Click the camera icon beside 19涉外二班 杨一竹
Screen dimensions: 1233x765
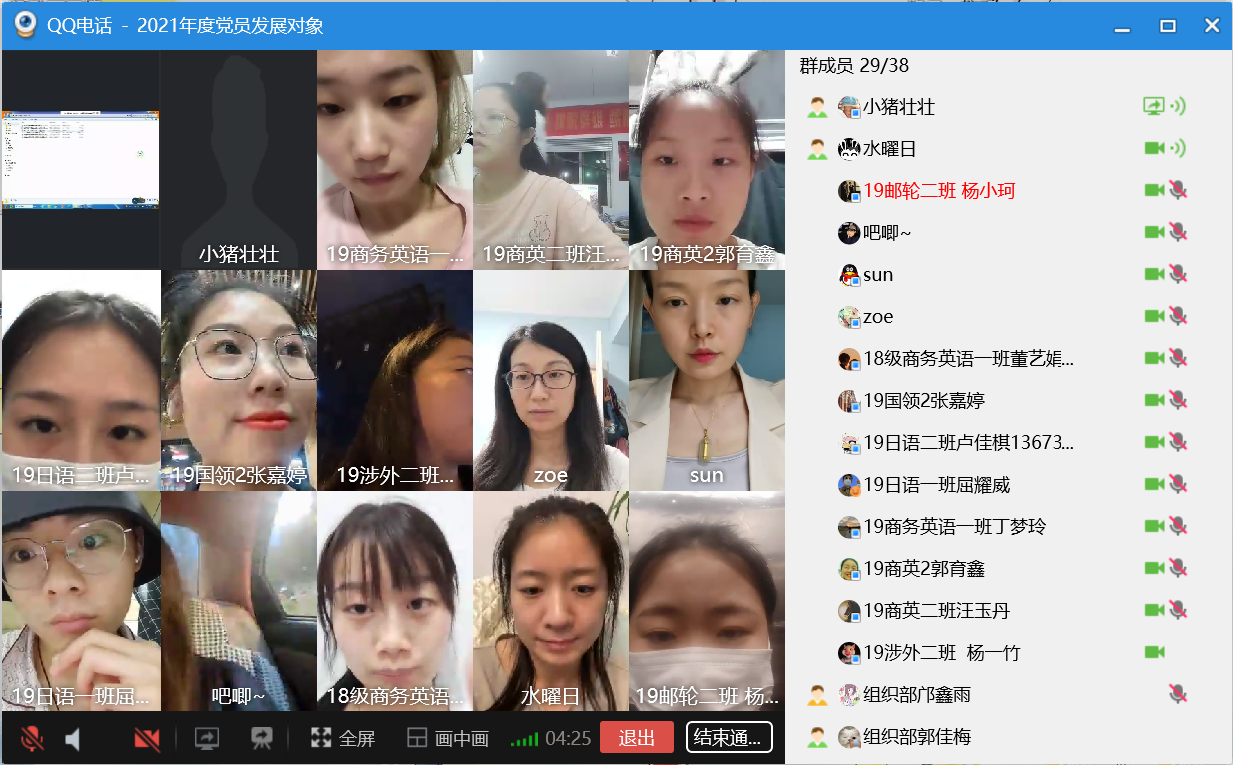pyautogui.click(x=1154, y=653)
